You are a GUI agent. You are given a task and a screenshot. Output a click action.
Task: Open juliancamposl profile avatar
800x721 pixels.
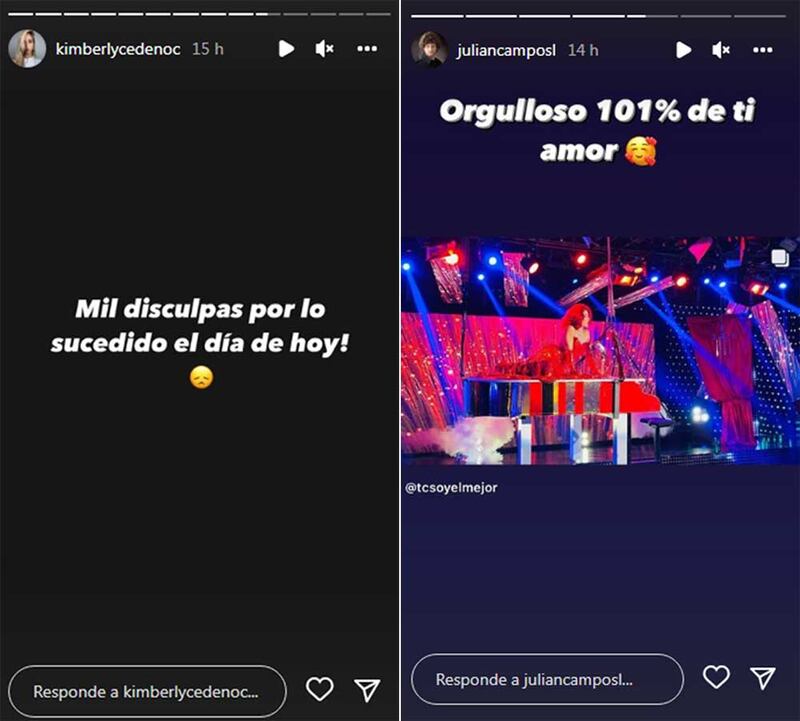pos(430,49)
